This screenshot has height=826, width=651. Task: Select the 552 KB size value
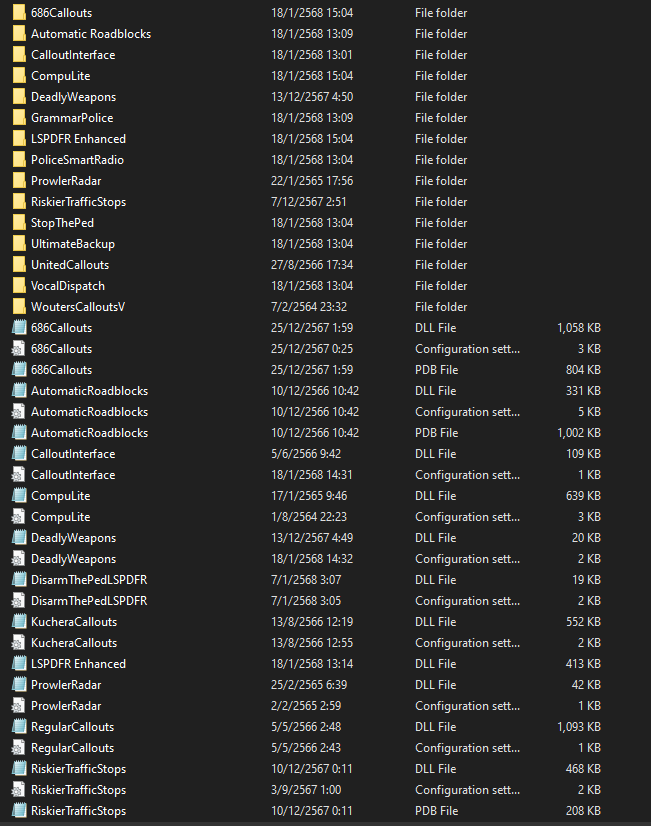[x=583, y=622]
